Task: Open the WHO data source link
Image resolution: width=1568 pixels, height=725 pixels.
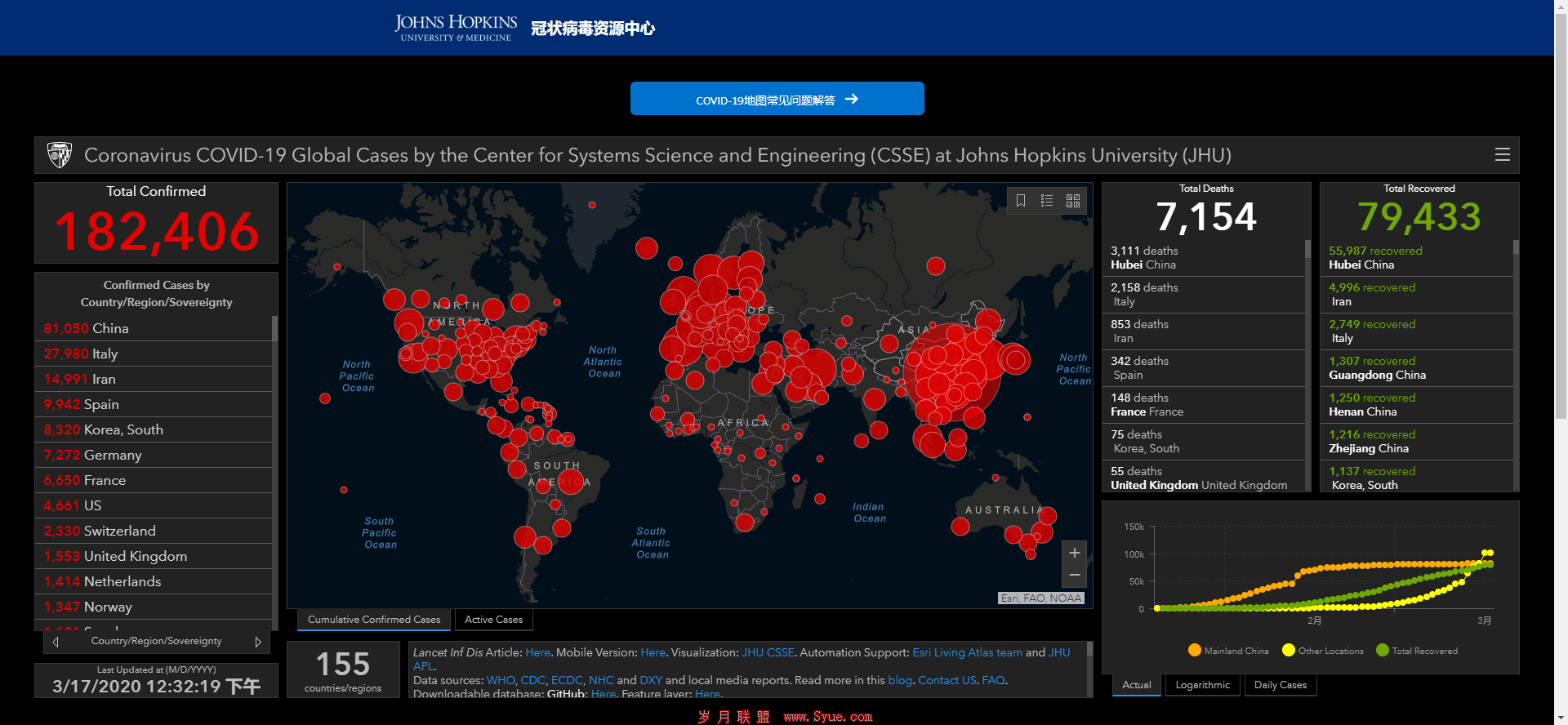Action: pyautogui.click(x=501, y=680)
